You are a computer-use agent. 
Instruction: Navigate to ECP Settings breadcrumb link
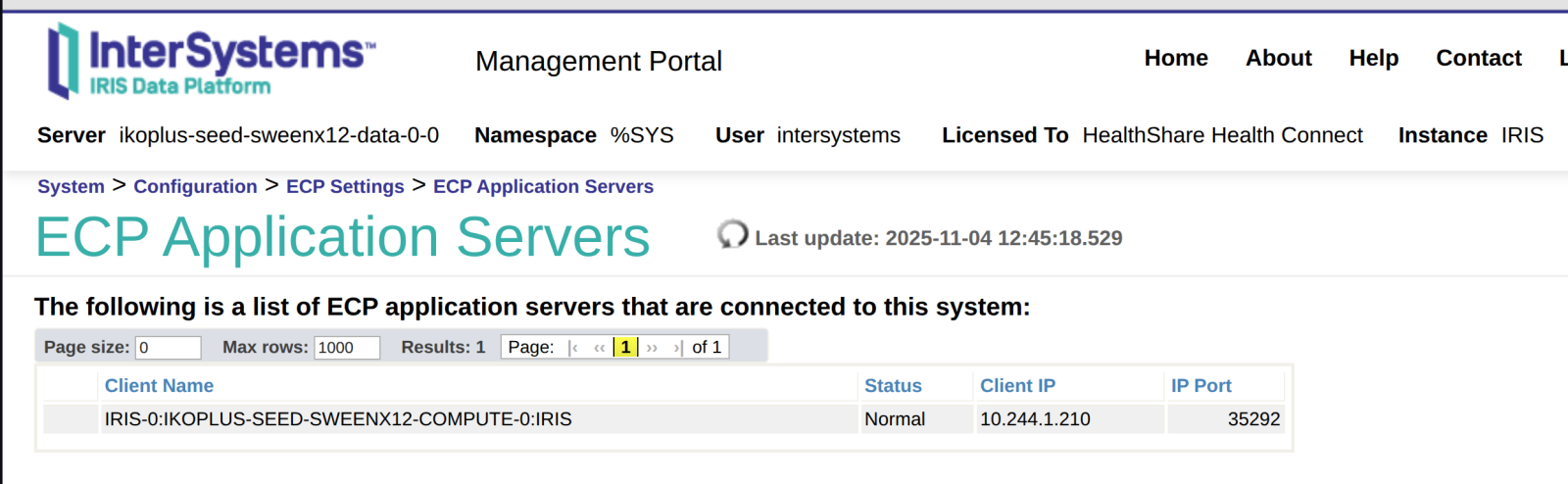[x=345, y=186]
